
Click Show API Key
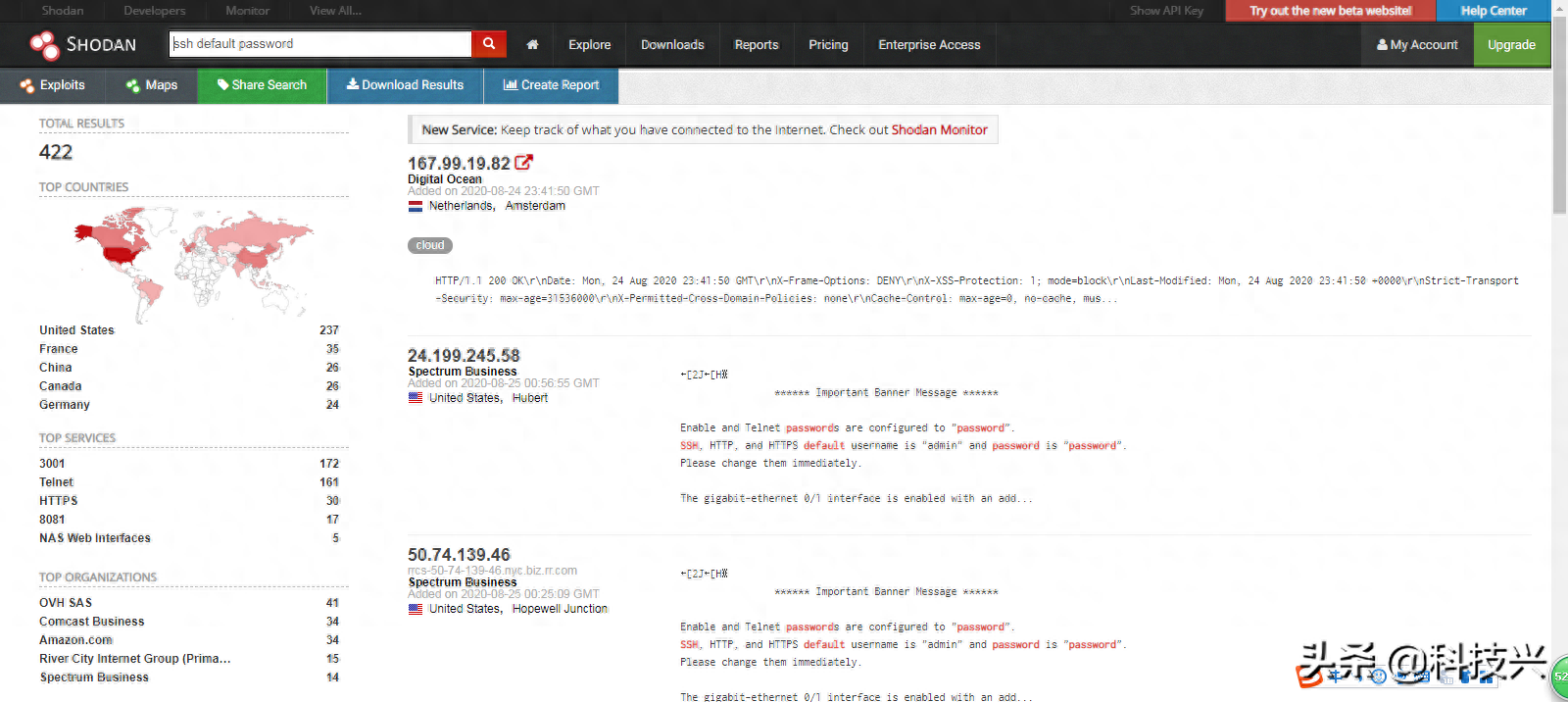pos(1166,11)
